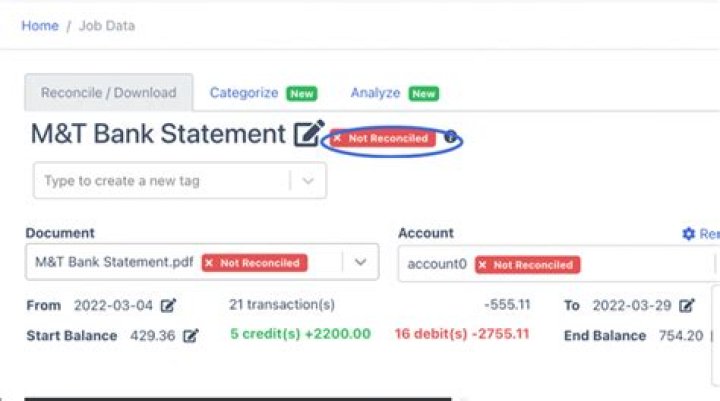
Task: Select the Reconcile / Download tab
Action: (x=109, y=92)
